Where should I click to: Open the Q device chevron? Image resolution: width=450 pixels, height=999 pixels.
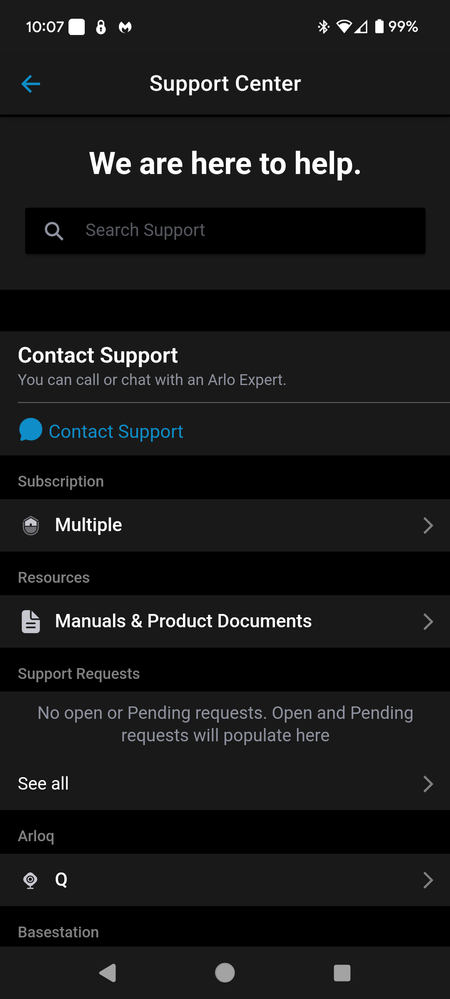pyautogui.click(x=428, y=880)
